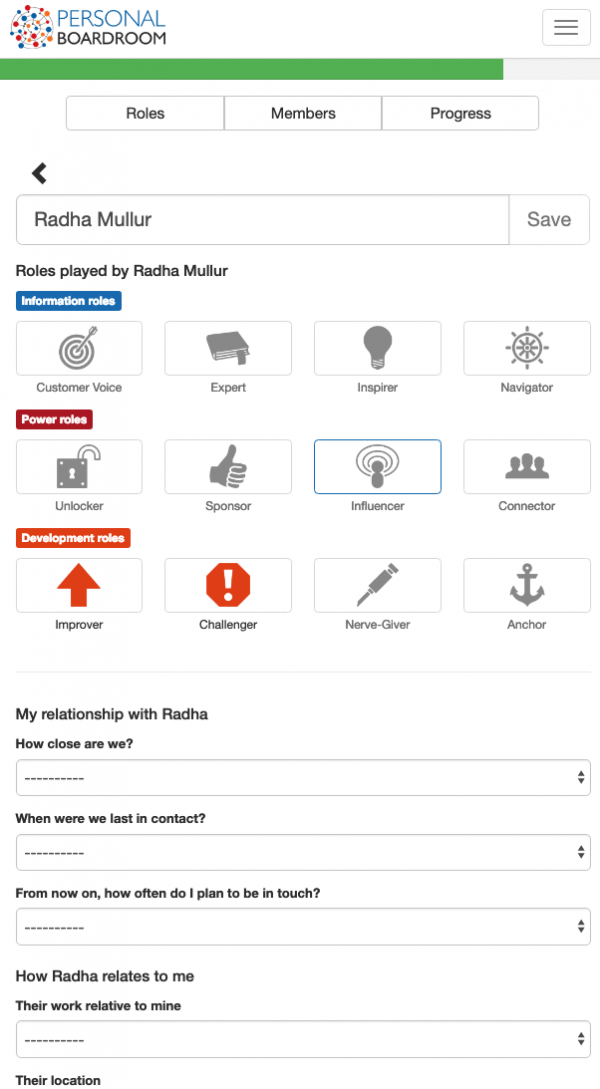Toggle the Expert books role
600x1089 pixels.
[228, 349]
